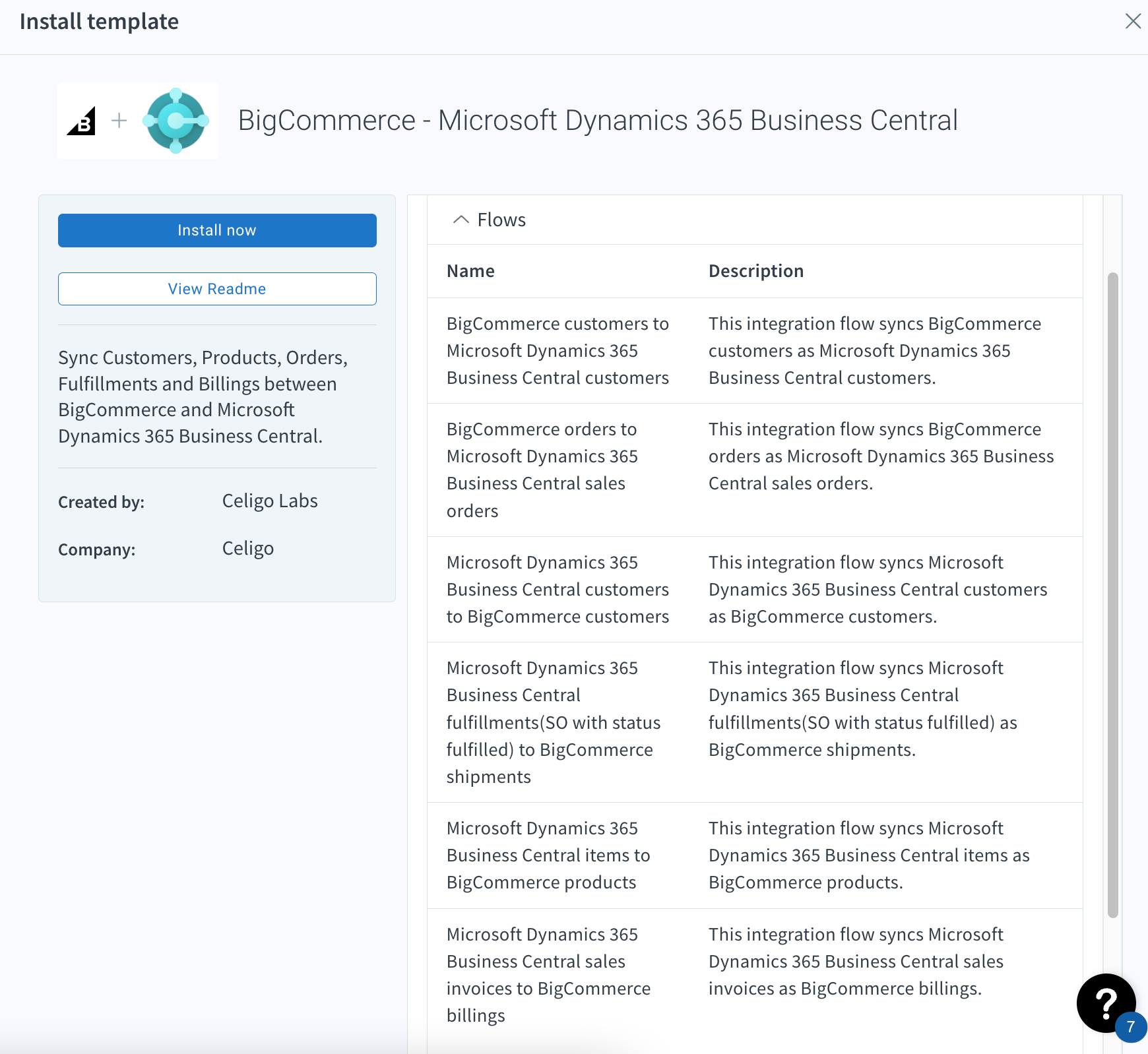Click the 'Celigo Labs' creator value

[x=270, y=501]
